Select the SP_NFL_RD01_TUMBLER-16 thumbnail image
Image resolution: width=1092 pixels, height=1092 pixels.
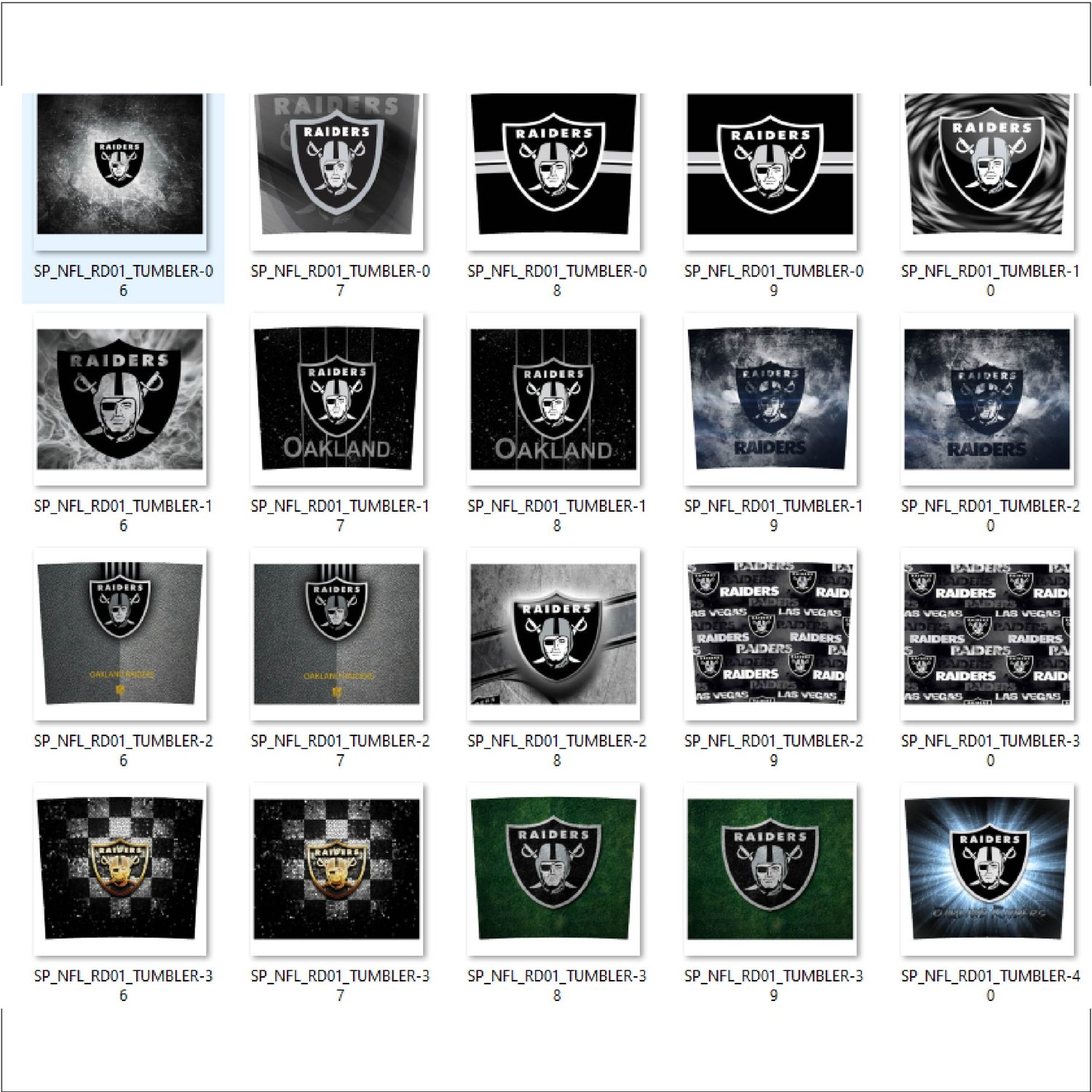120,399
